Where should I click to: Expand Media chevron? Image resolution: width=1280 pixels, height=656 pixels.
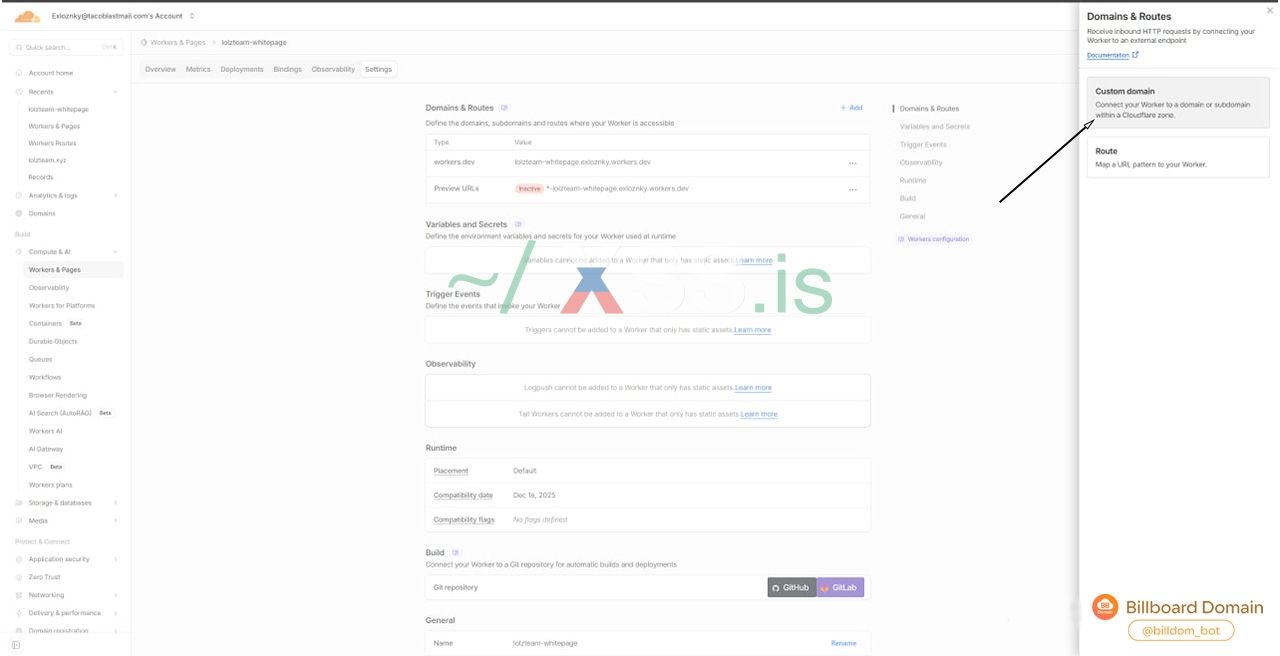point(115,521)
